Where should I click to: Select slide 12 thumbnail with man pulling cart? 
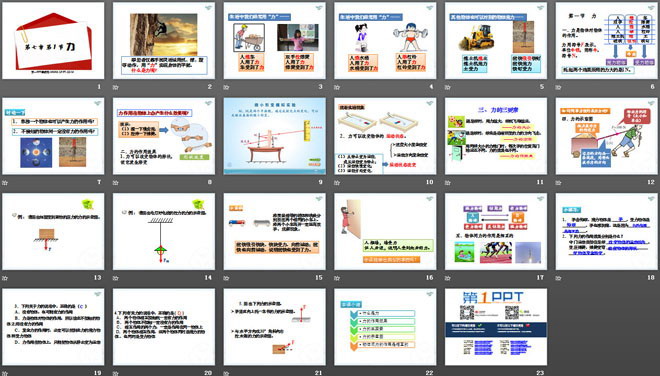coord(607,136)
